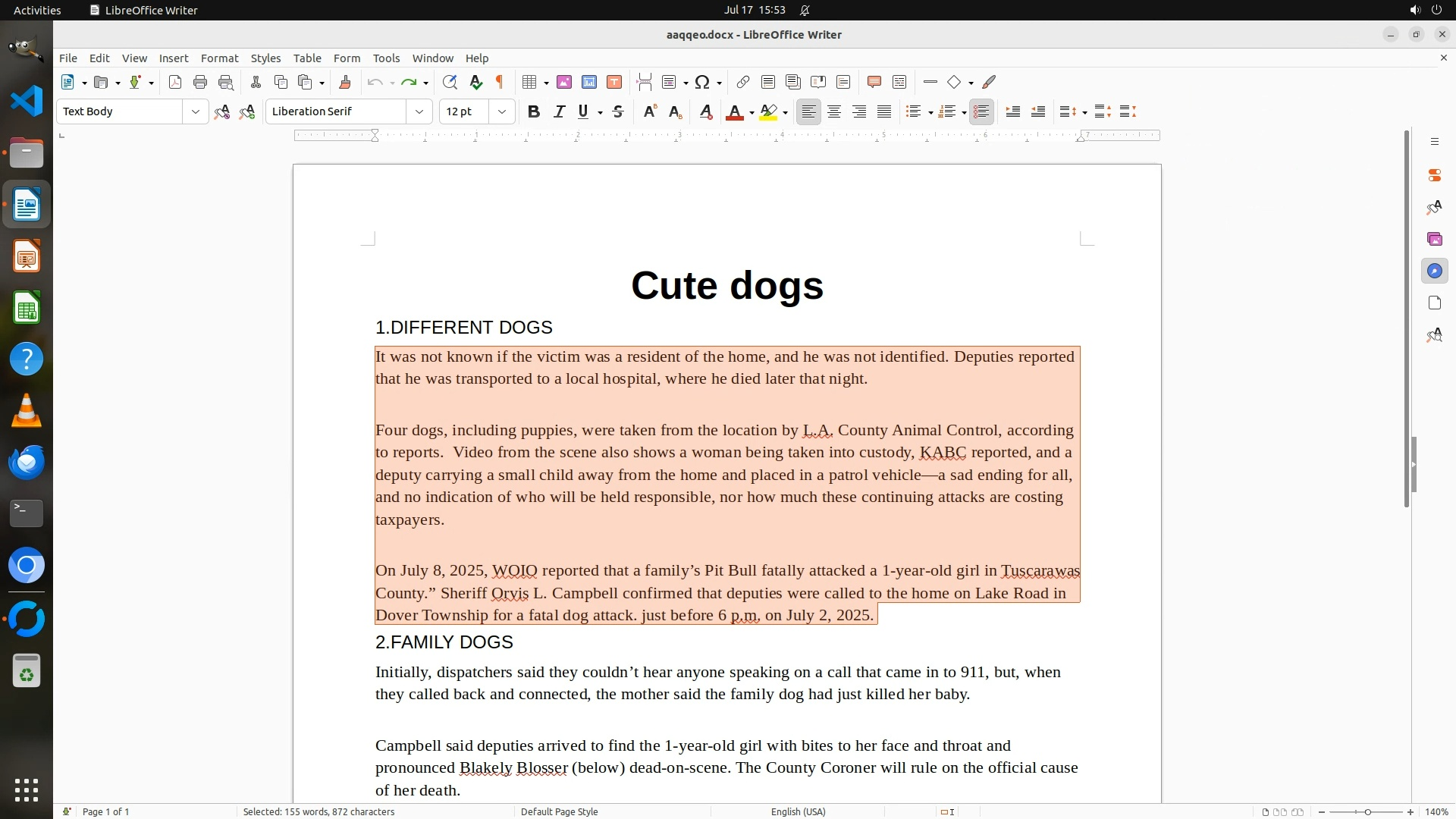1456x819 pixels.
Task: Open the Tools menu
Action: click(x=386, y=58)
